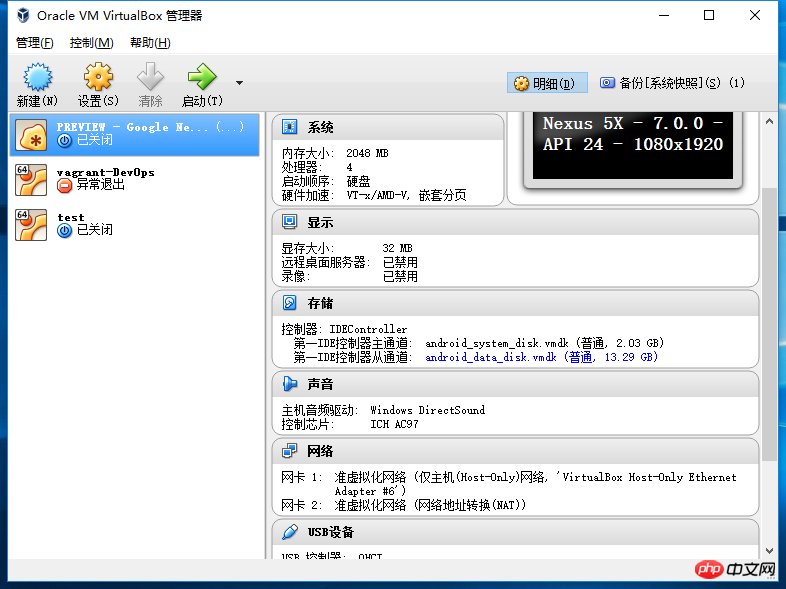Open the Start button dropdown arrow

(x=240, y=83)
